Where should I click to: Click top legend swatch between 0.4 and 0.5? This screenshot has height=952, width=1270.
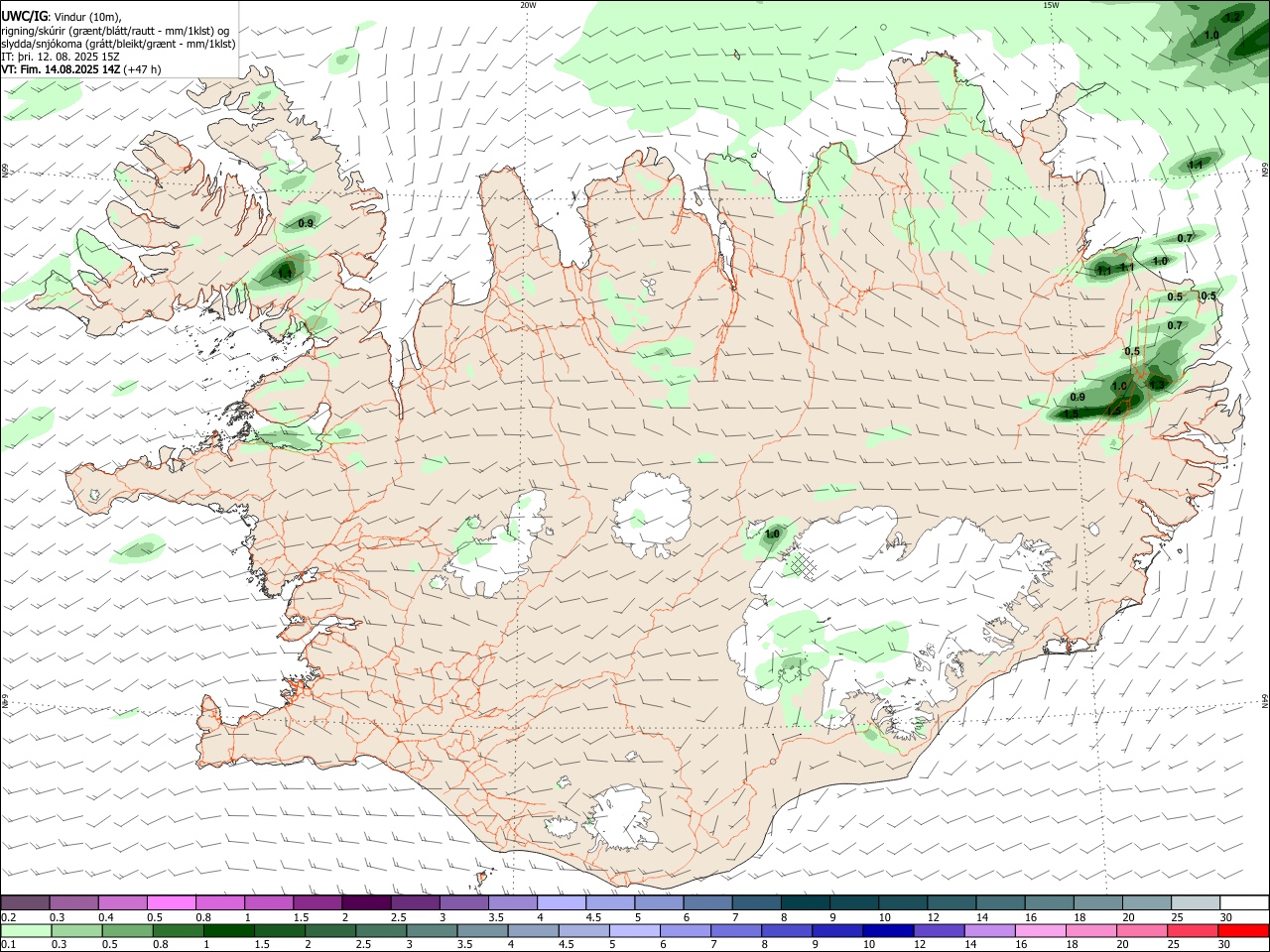point(123,902)
